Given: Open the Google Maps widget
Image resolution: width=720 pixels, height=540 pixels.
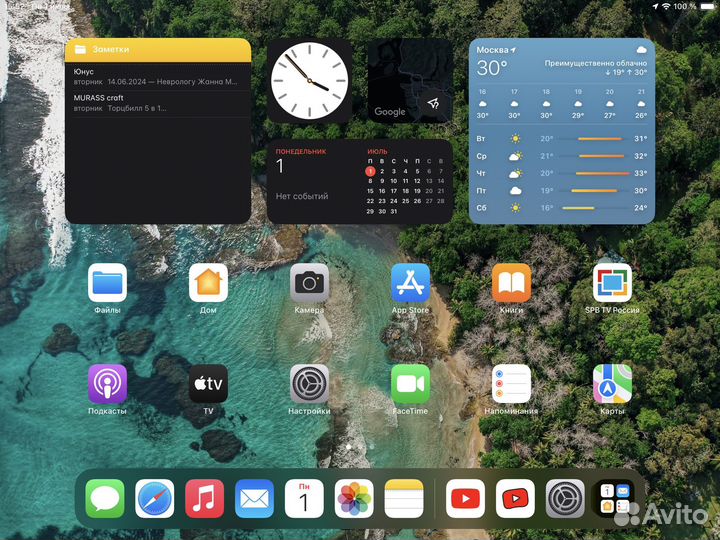Looking at the screenshot, I should coord(410,80).
